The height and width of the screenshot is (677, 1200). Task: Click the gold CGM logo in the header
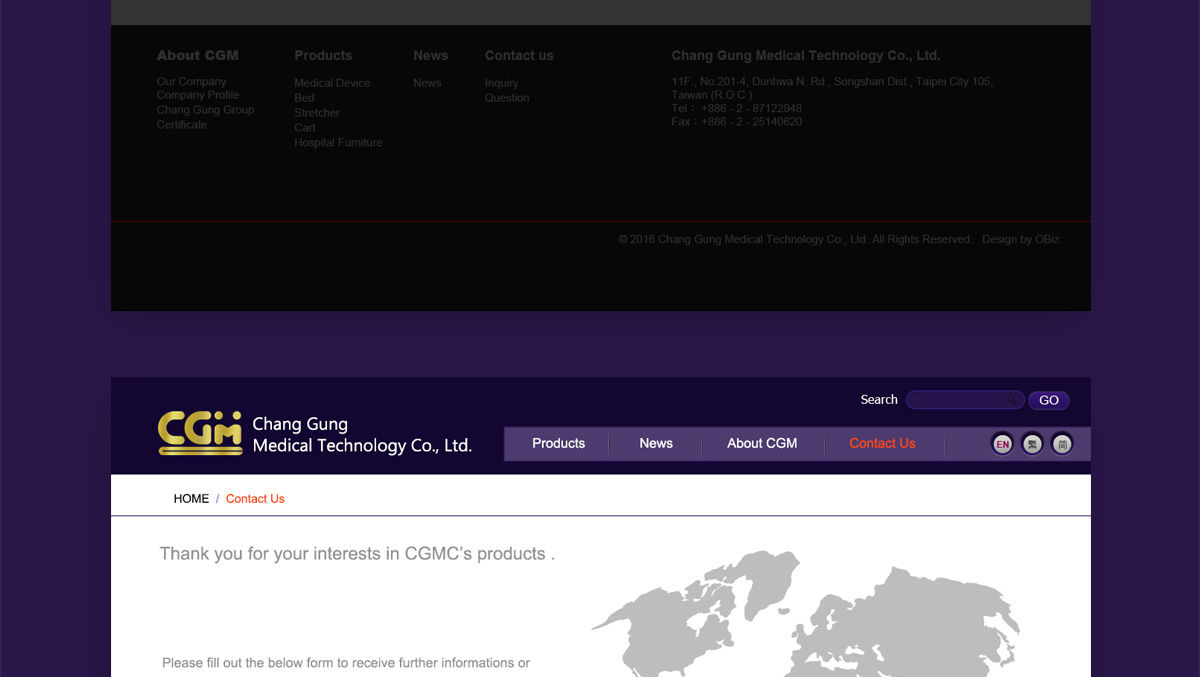200,432
